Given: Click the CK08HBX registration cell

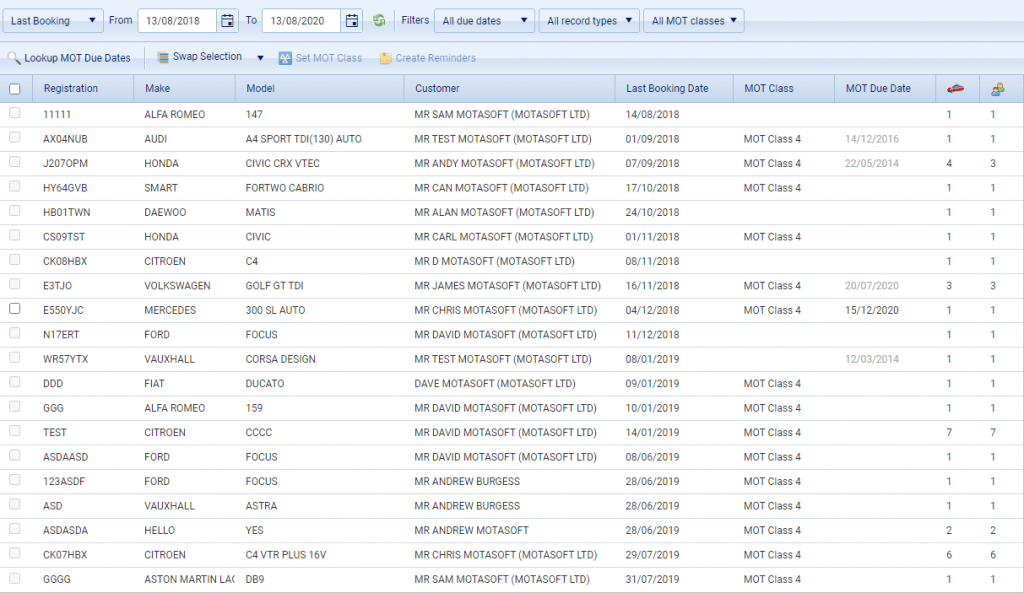Looking at the screenshot, I should [x=65, y=261].
